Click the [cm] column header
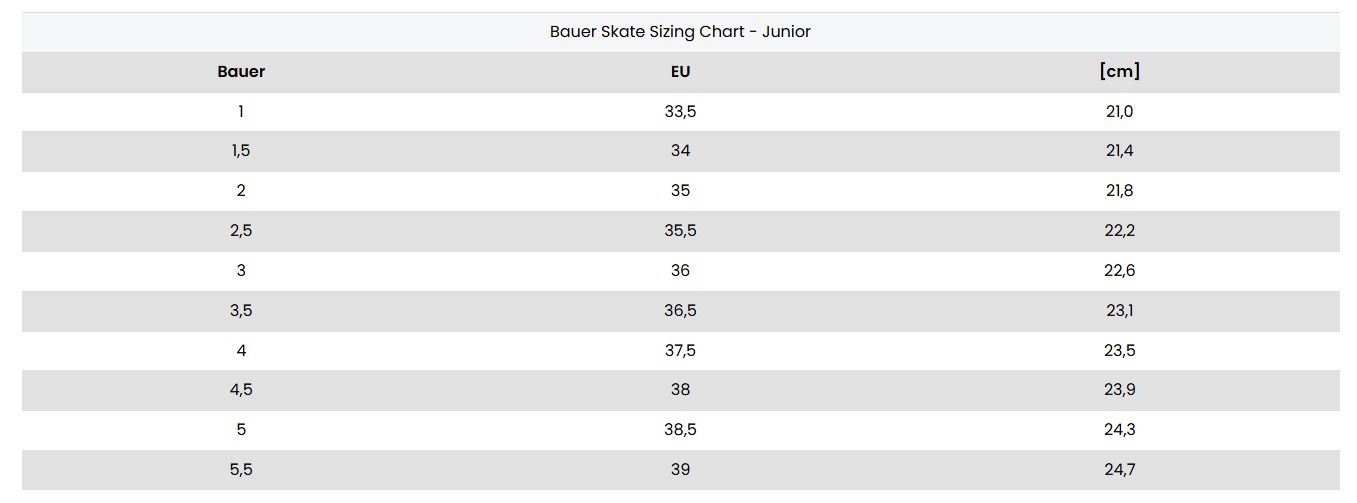1357x503 pixels. (x=1119, y=72)
